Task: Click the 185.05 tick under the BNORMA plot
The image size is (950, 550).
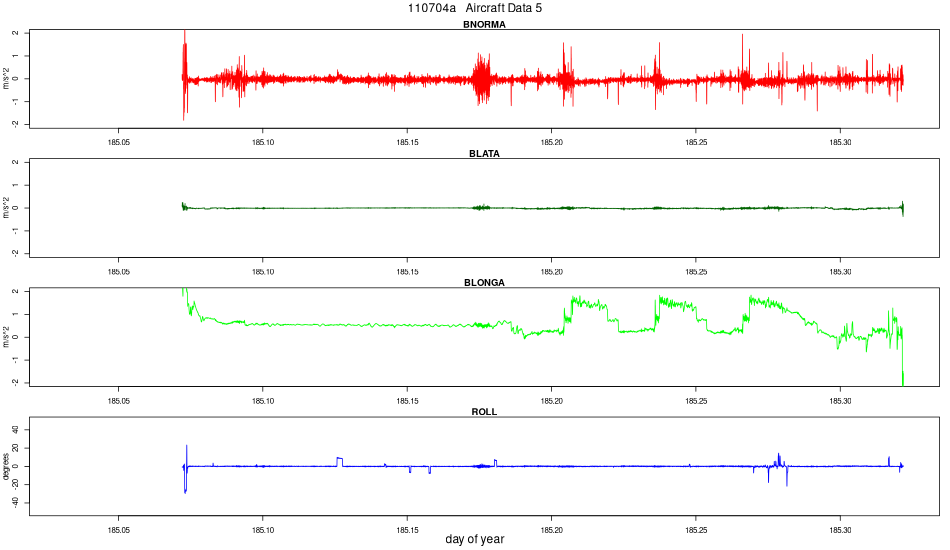Action: [x=119, y=142]
